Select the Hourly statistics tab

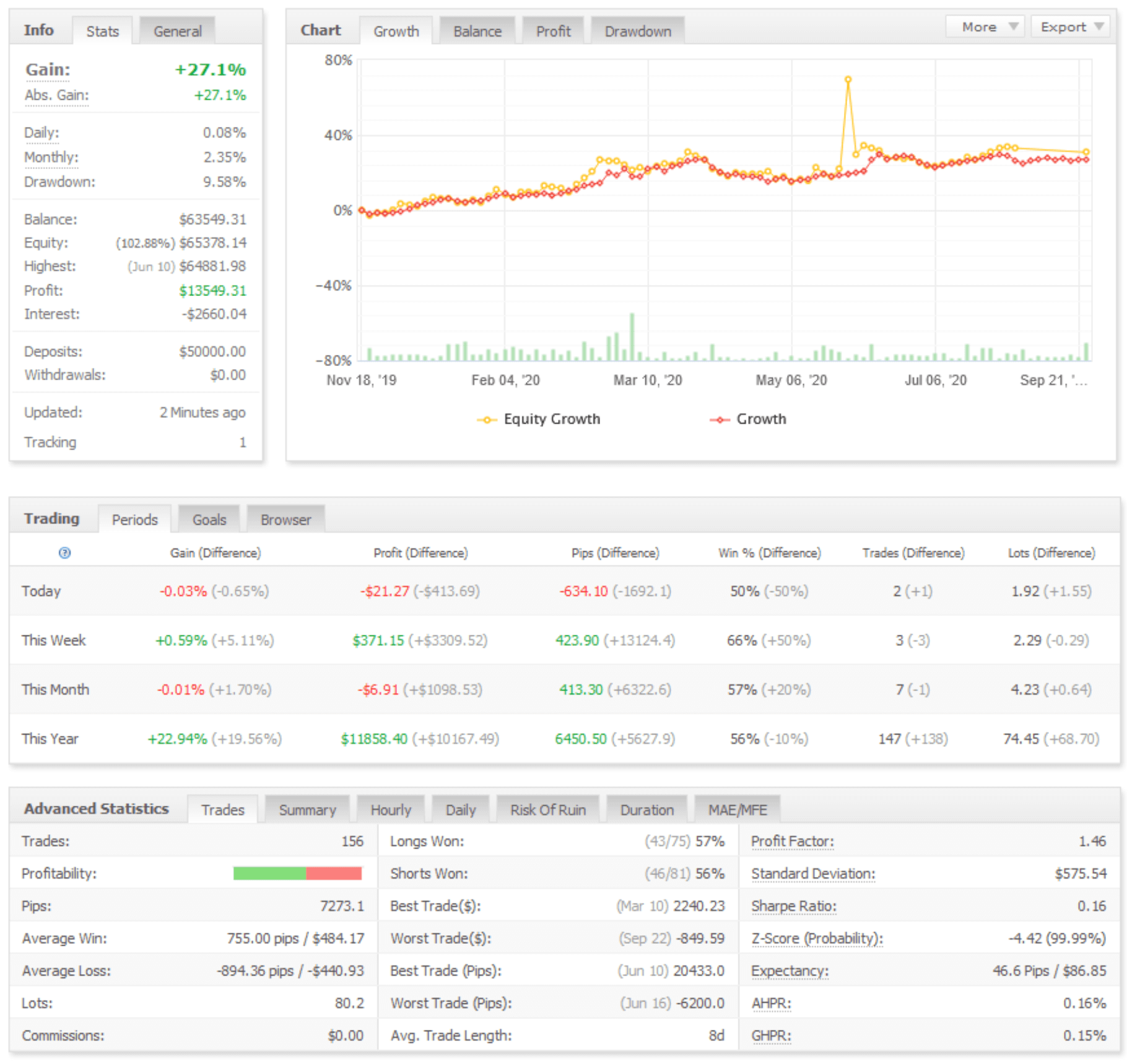[390, 810]
